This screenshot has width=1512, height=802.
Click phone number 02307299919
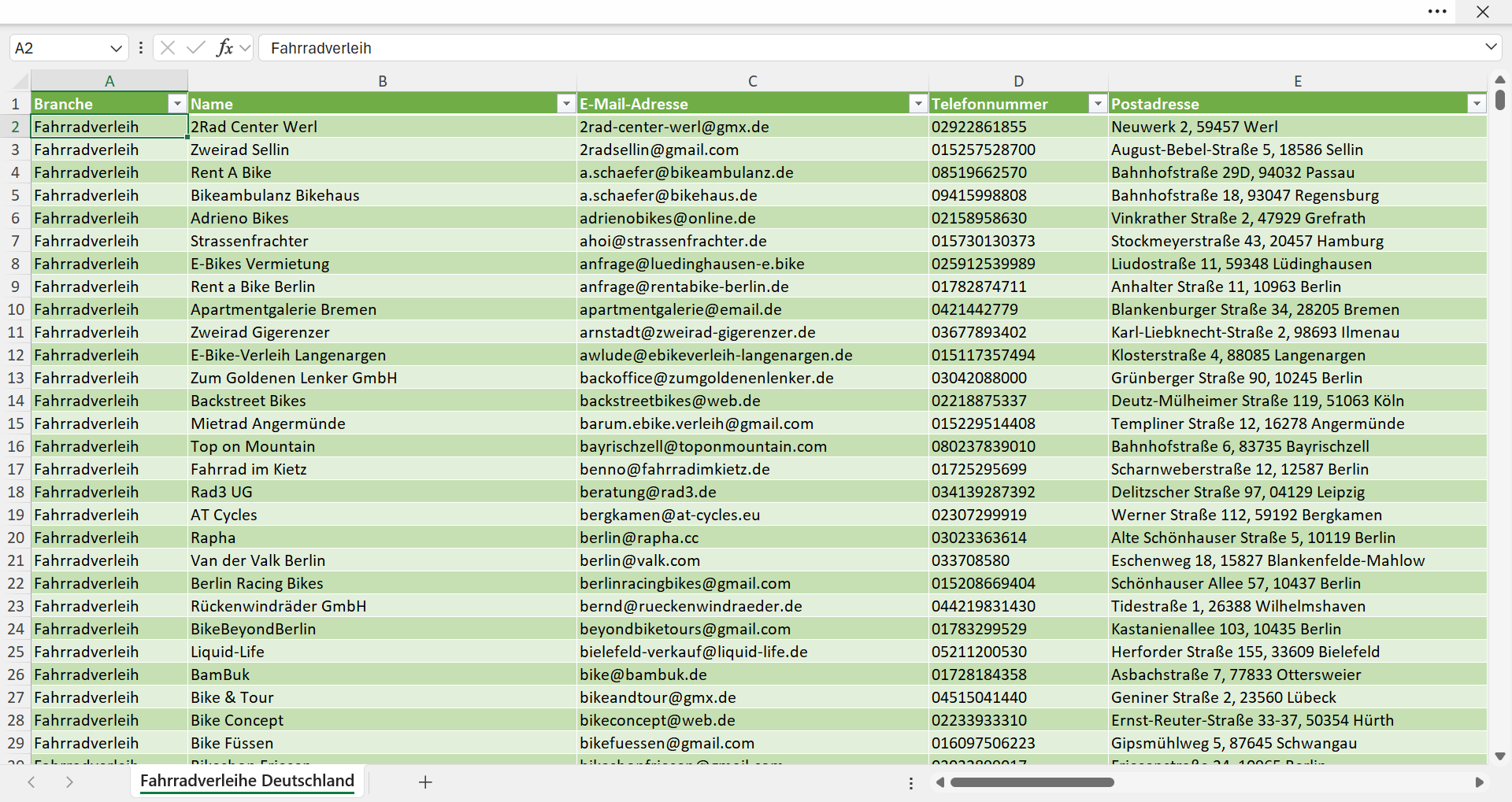(x=1019, y=515)
